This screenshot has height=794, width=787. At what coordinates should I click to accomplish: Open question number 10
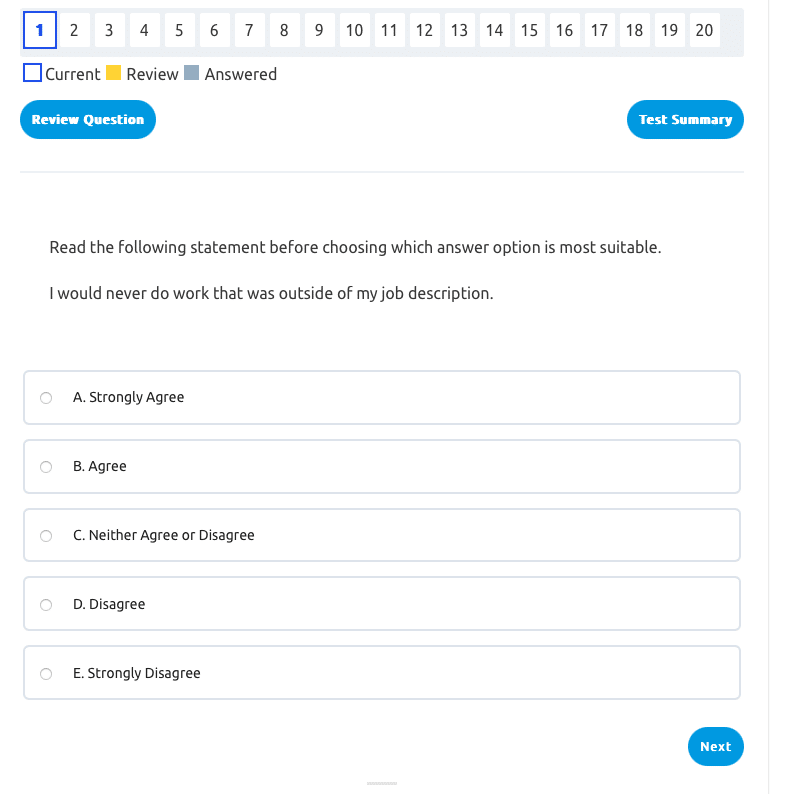point(354,30)
